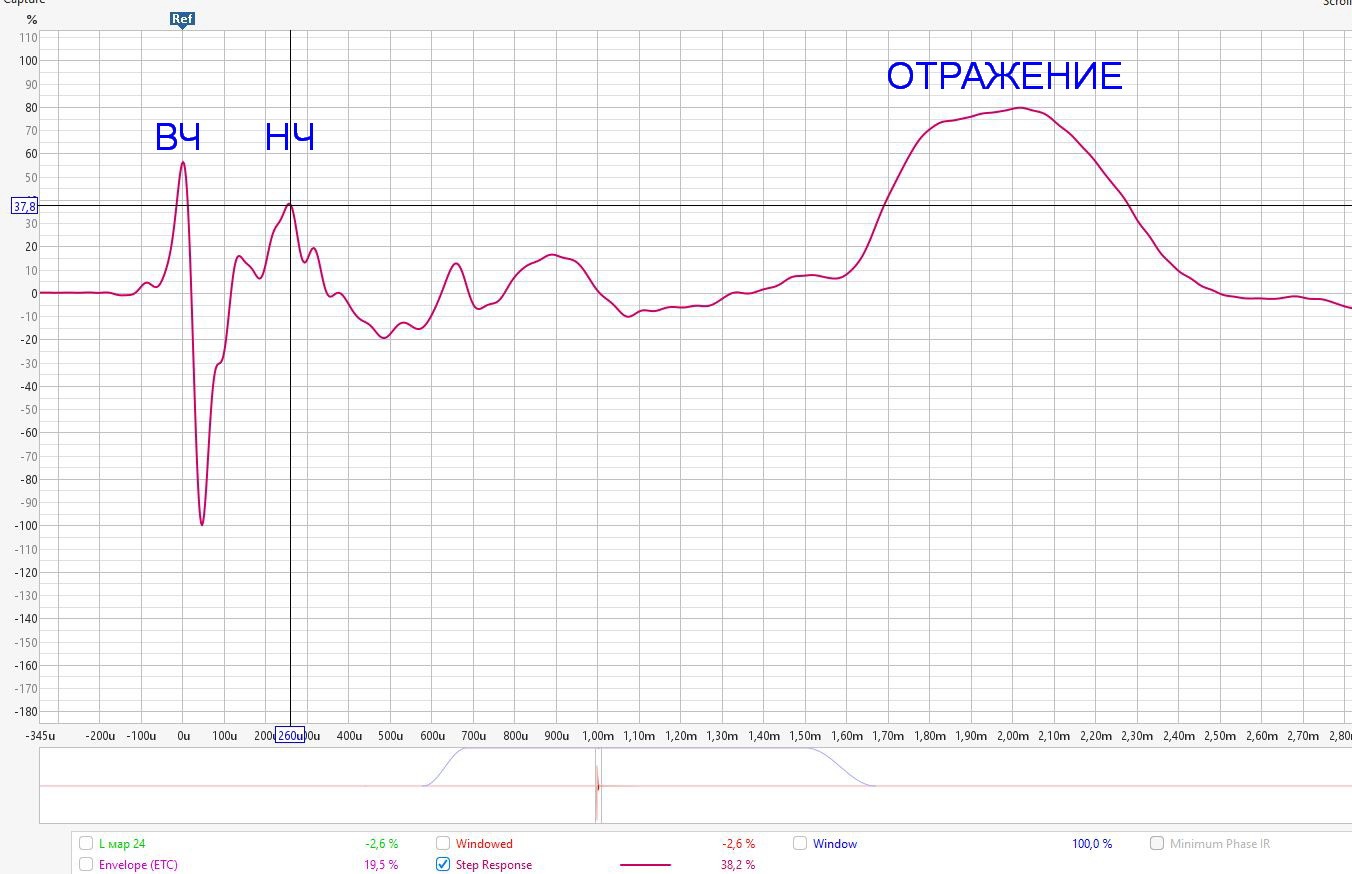
Task: Click the % Y-axis unit label
Action: pyautogui.click(x=32, y=19)
